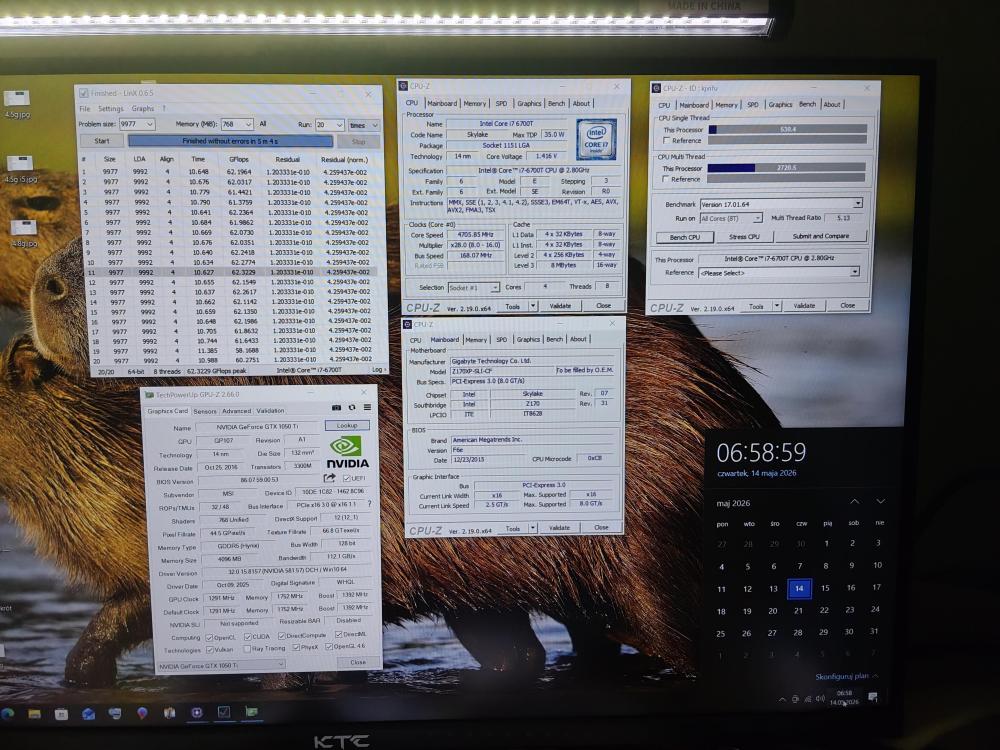Click the GPU-Z refresh icon

click(351, 407)
